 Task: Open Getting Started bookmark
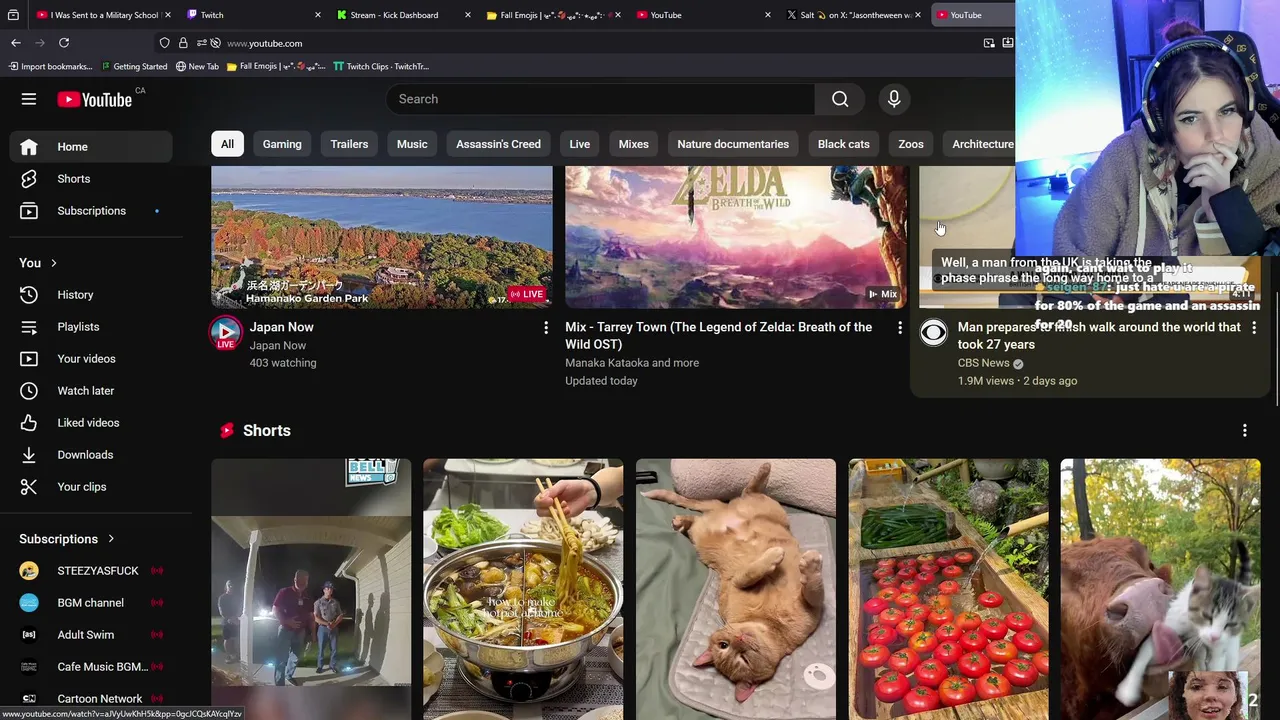tap(134, 66)
